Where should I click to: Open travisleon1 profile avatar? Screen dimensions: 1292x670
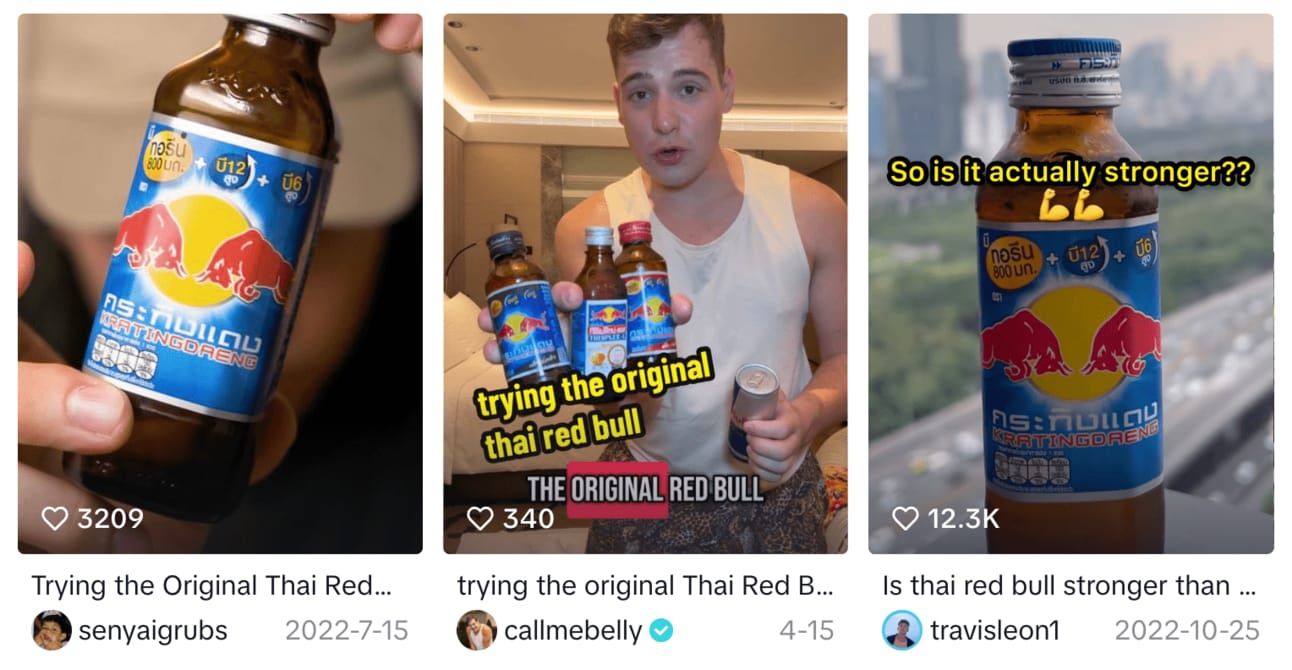tap(902, 630)
